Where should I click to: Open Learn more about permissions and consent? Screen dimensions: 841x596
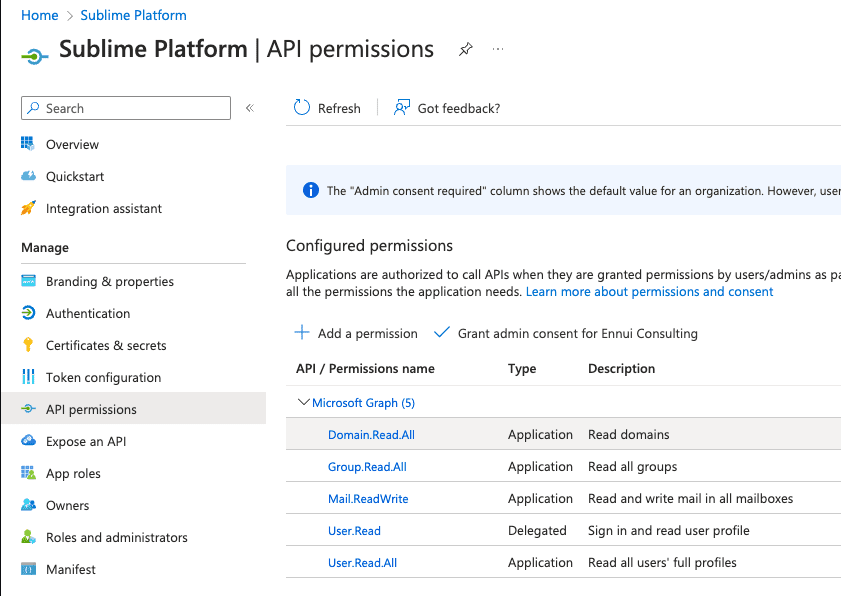click(x=650, y=292)
